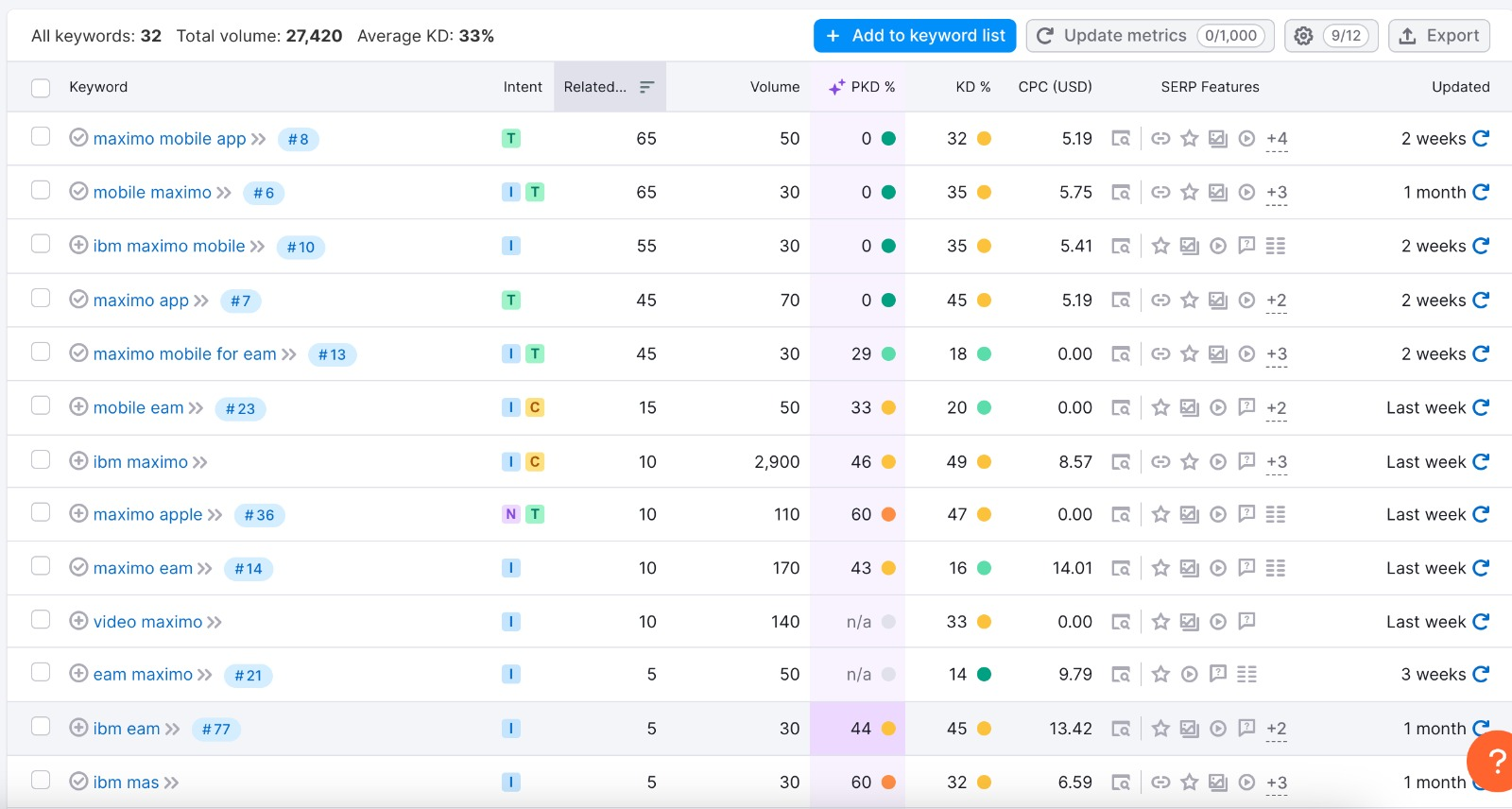This screenshot has width=1512, height=809.
Task: Click the image SERP icon in ibm eam row
Action: 1190,729
